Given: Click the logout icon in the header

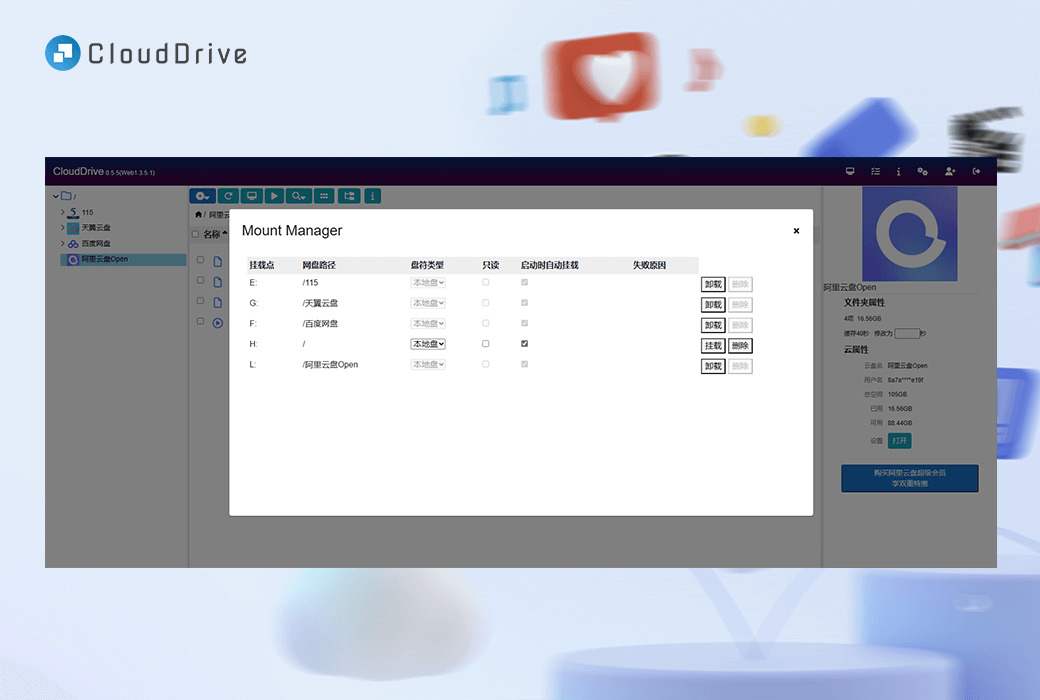Looking at the screenshot, I should (977, 172).
